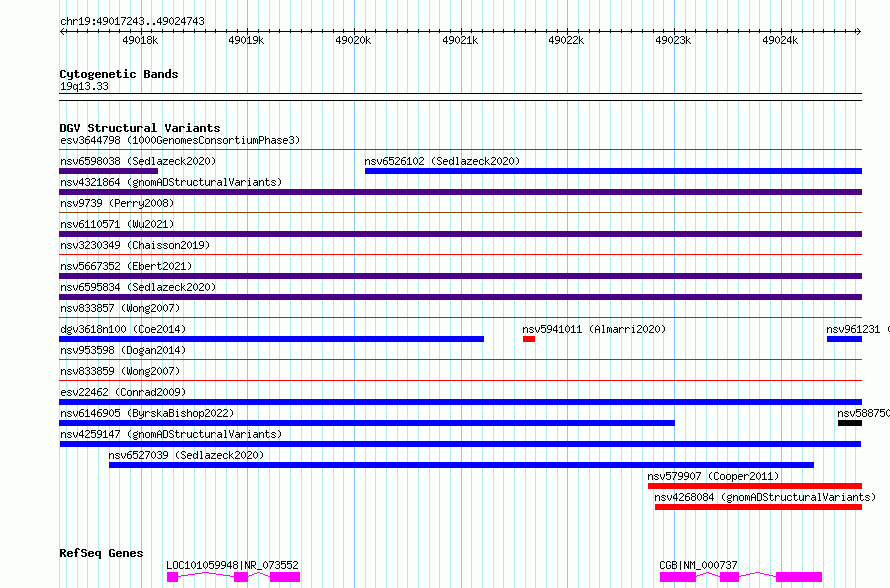This screenshot has height=588, width=890.
Task: Click the nsv9739 Perry2008 label
Action: pos(117,203)
